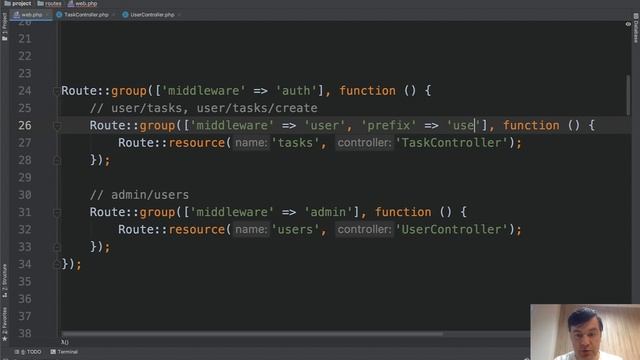Collapse the admin route group at line 31

57,212
